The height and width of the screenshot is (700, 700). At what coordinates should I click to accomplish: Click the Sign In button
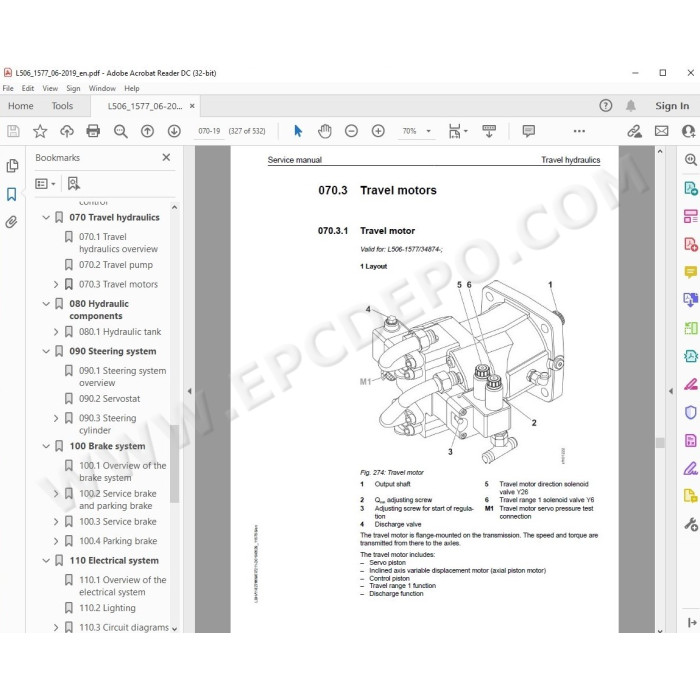pyautogui.click(x=672, y=106)
